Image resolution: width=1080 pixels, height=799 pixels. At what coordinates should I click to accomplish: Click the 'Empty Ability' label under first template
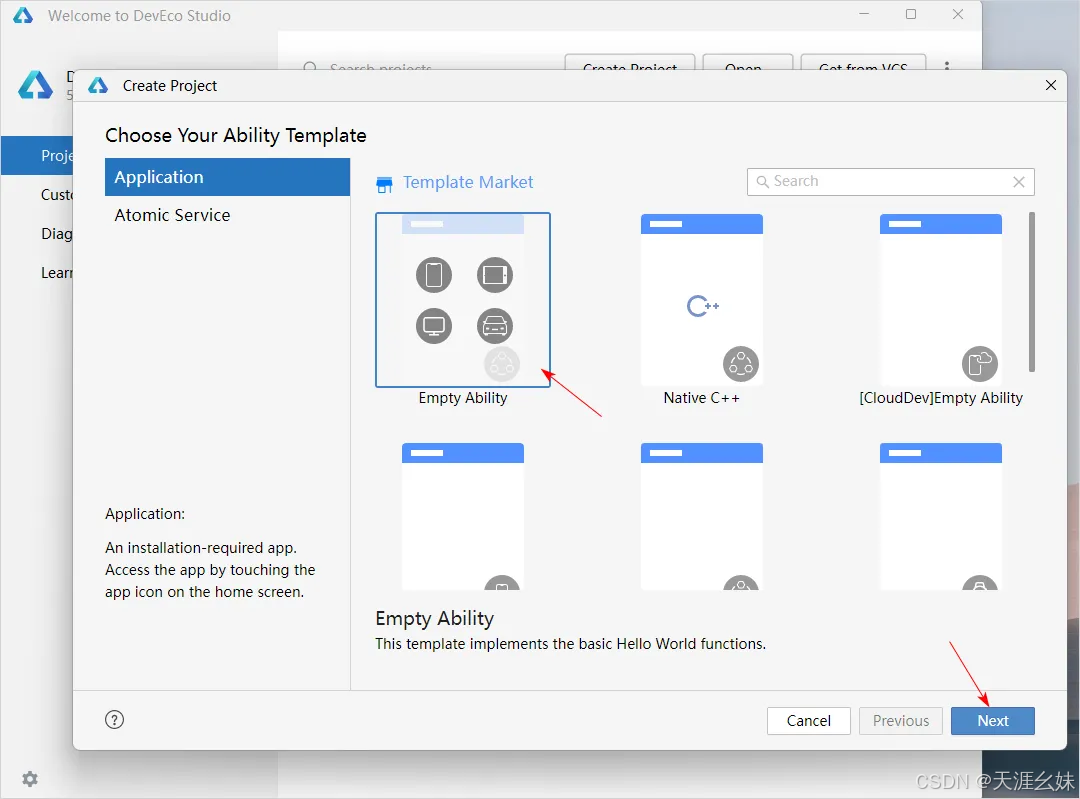click(463, 398)
